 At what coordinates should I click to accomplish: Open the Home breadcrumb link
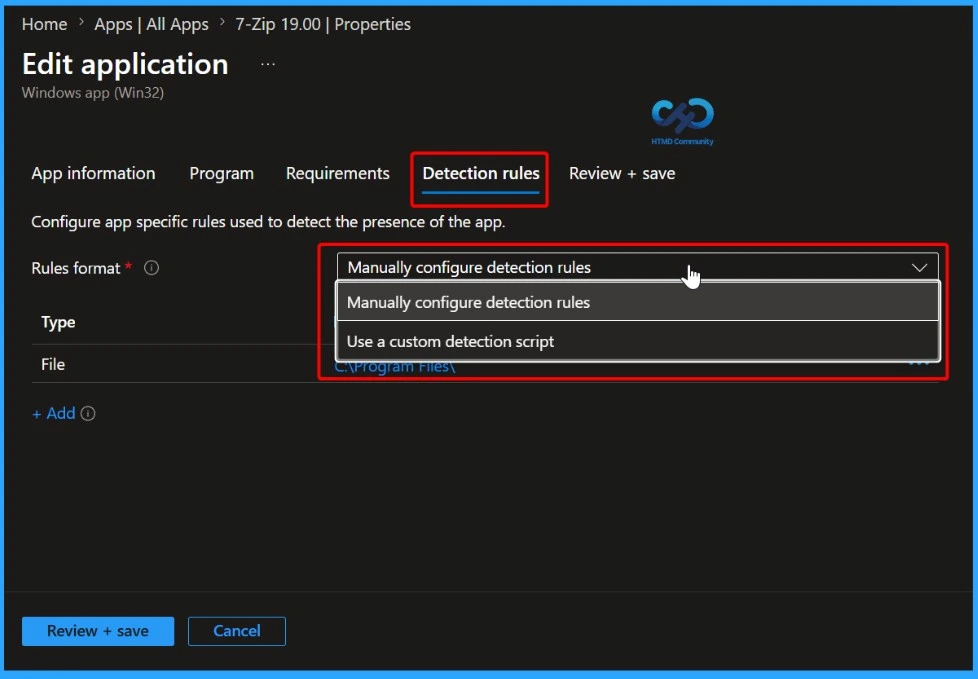44,24
